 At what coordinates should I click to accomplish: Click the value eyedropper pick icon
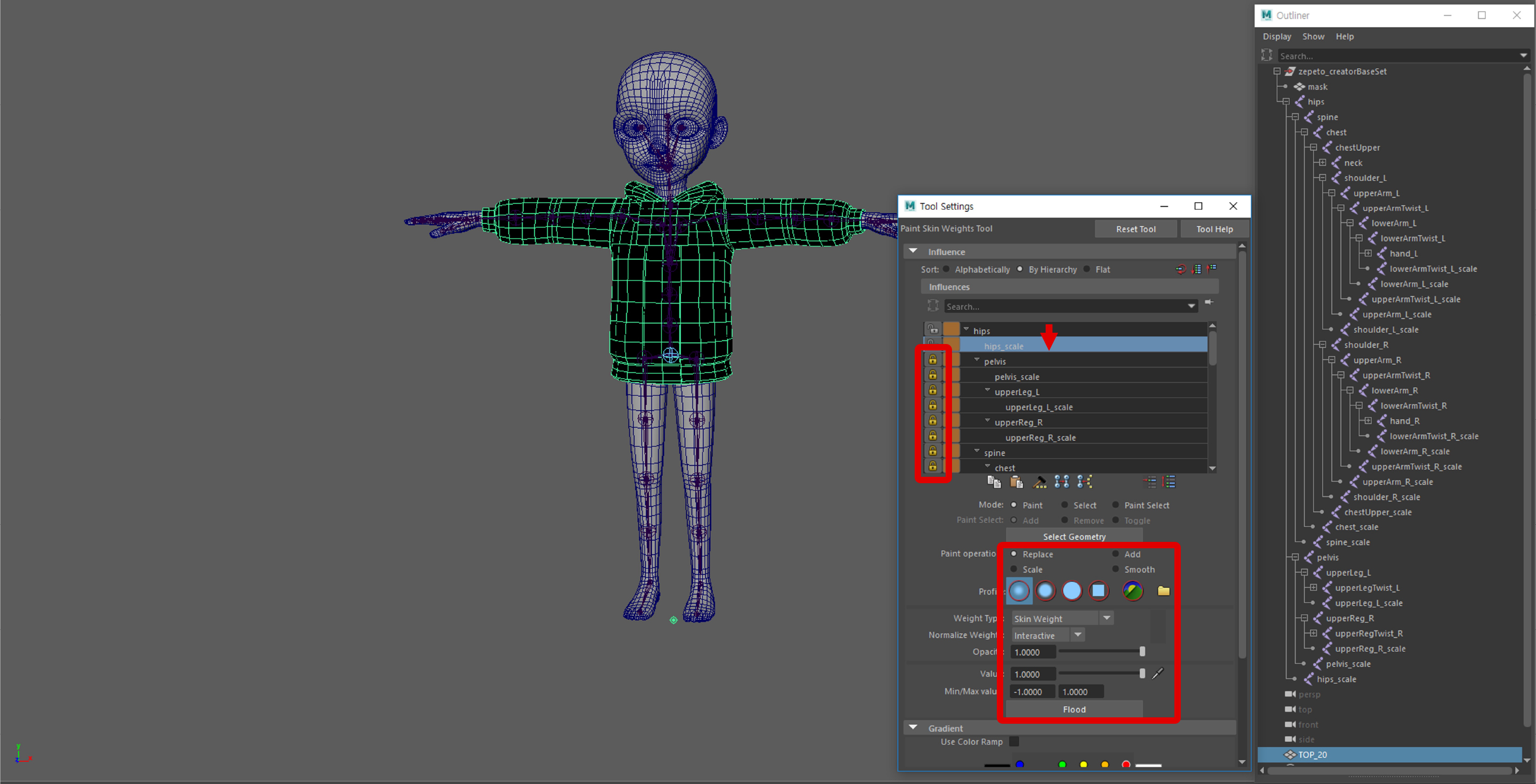pos(1157,674)
